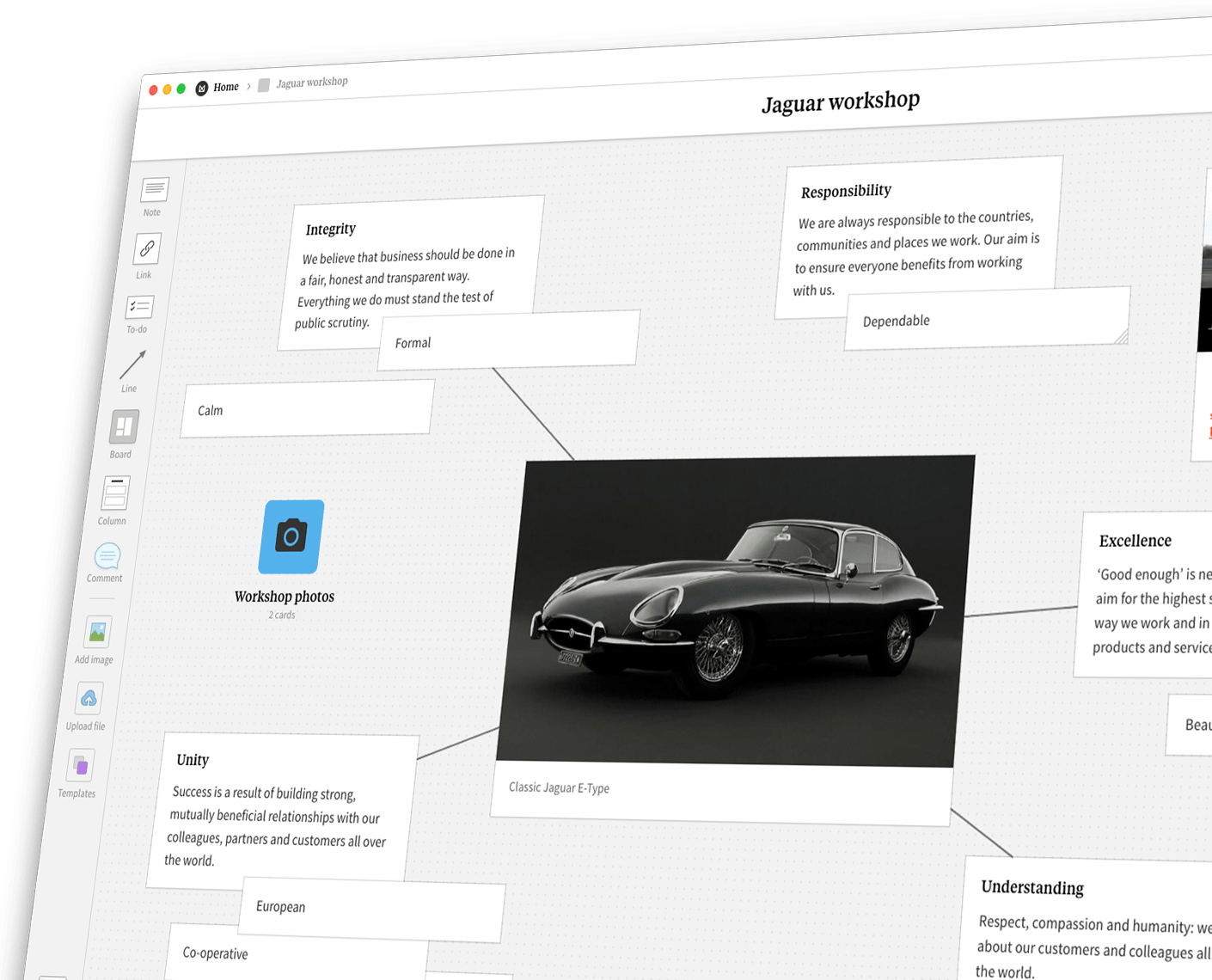The image size is (1212, 980).
Task: Open the Workshop photos board icon
Action: (291, 537)
